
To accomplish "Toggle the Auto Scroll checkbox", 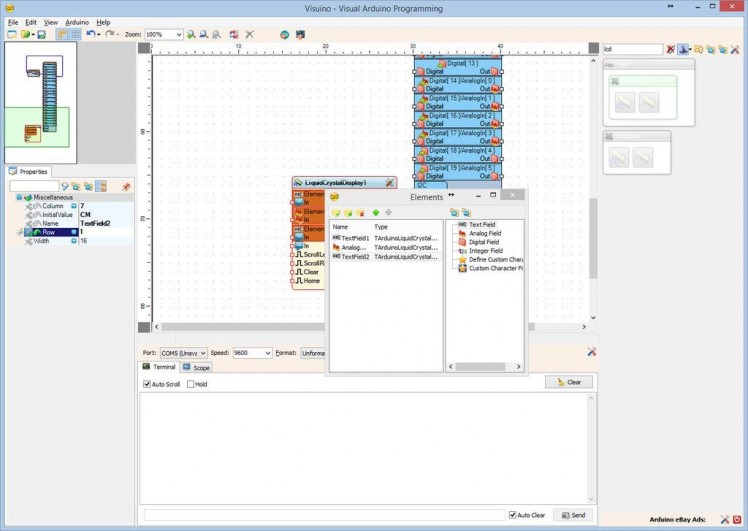I will [x=147, y=384].
